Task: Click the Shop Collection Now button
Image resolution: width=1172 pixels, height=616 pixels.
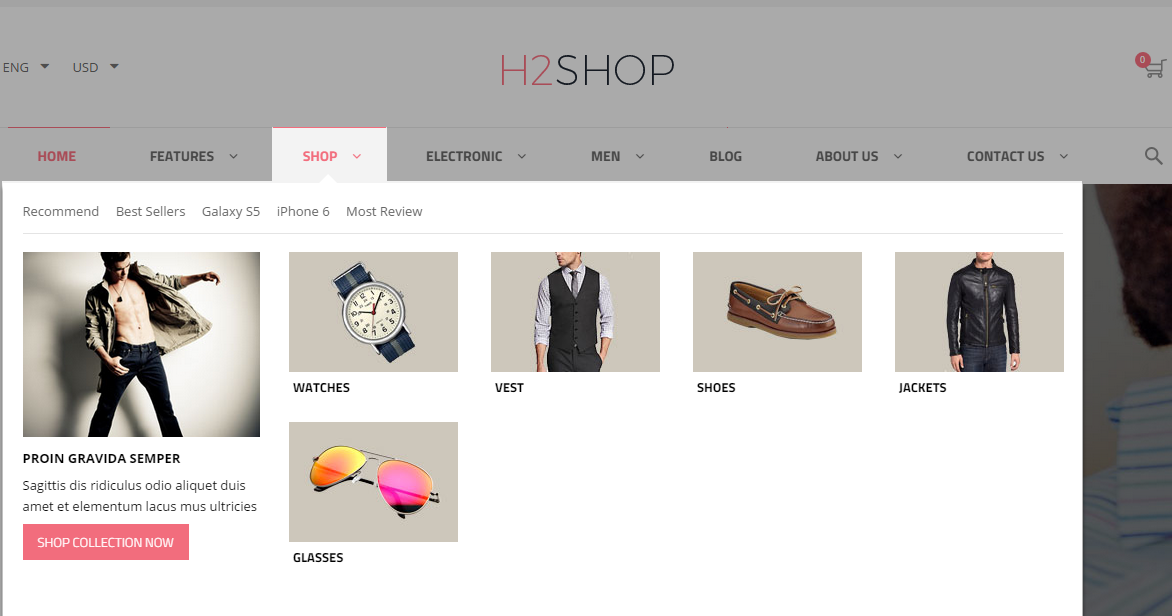Action: [x=105, y=542]
